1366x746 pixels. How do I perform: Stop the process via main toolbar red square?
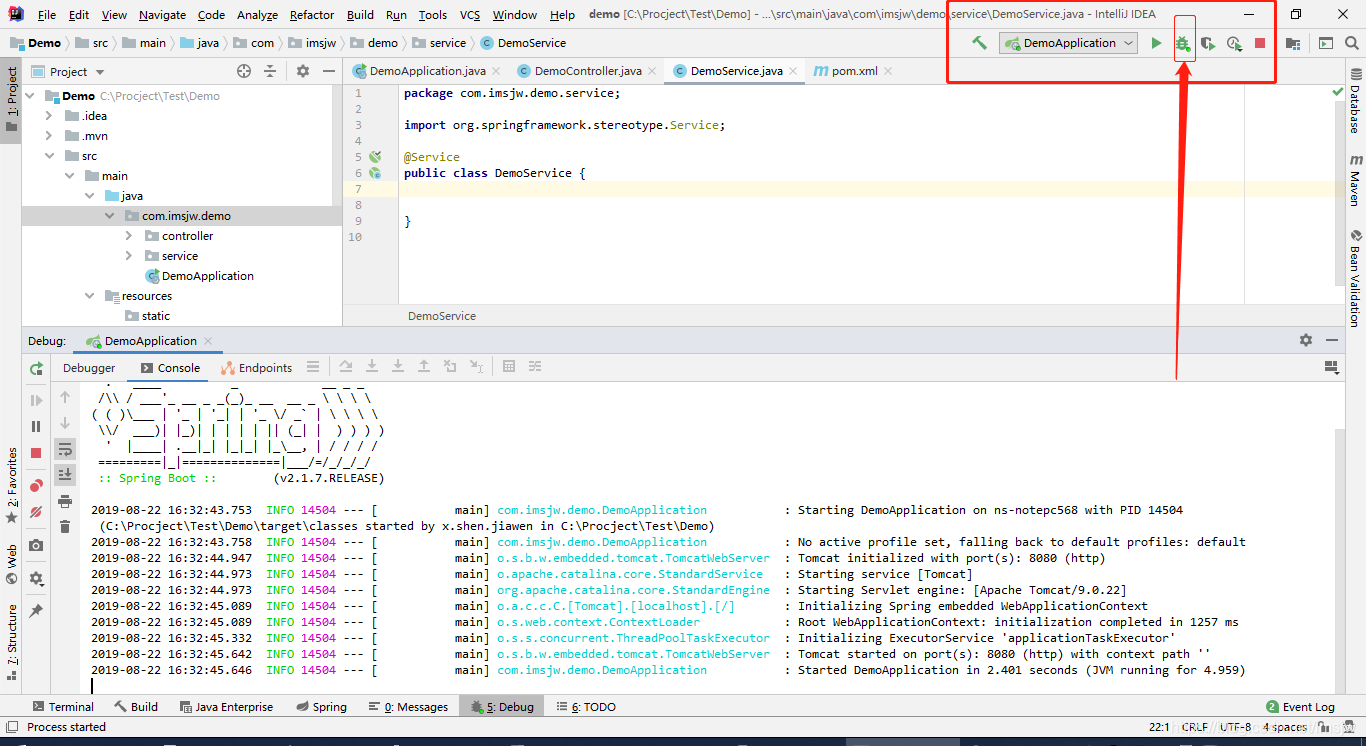pos(1260,43)
